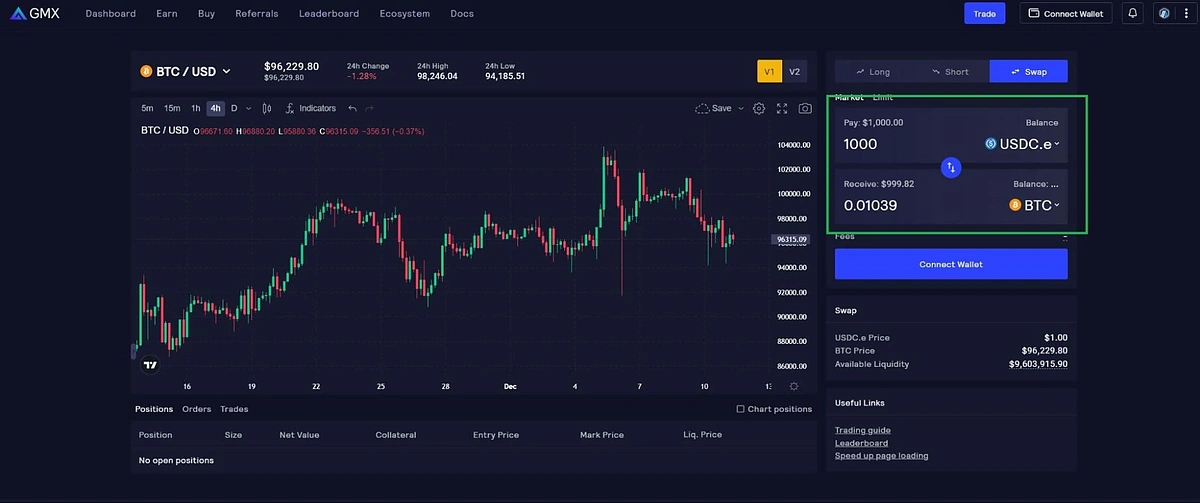
Task: Undo last chart action
Action: click(x=352, y=108)
